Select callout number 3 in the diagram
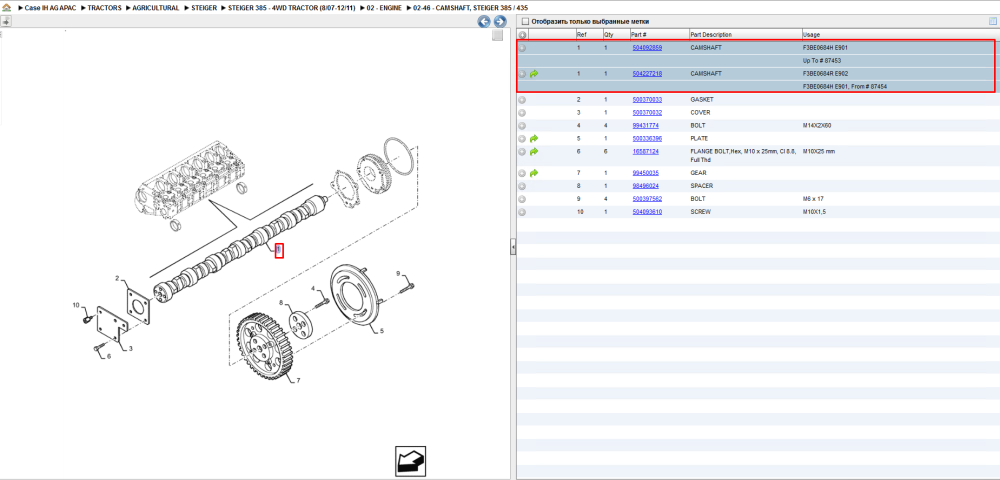 (130, 349)
